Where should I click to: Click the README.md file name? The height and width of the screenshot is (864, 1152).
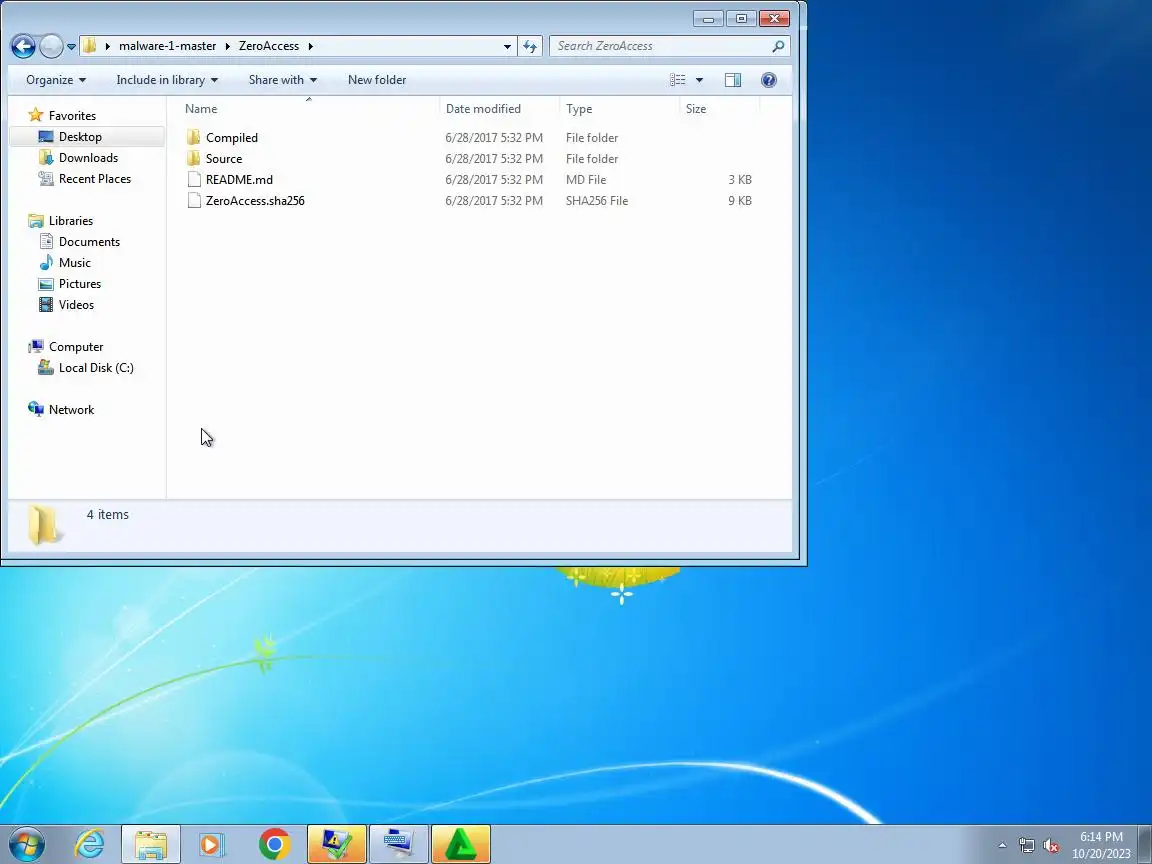tap(239, 180)
